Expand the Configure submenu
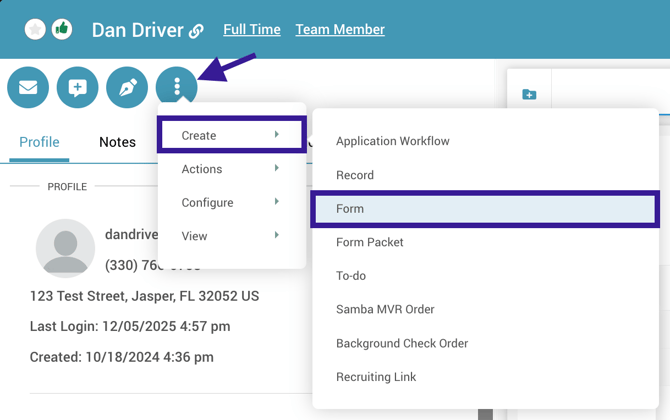This screenshot has height=420, width=670. coord(231,202)
